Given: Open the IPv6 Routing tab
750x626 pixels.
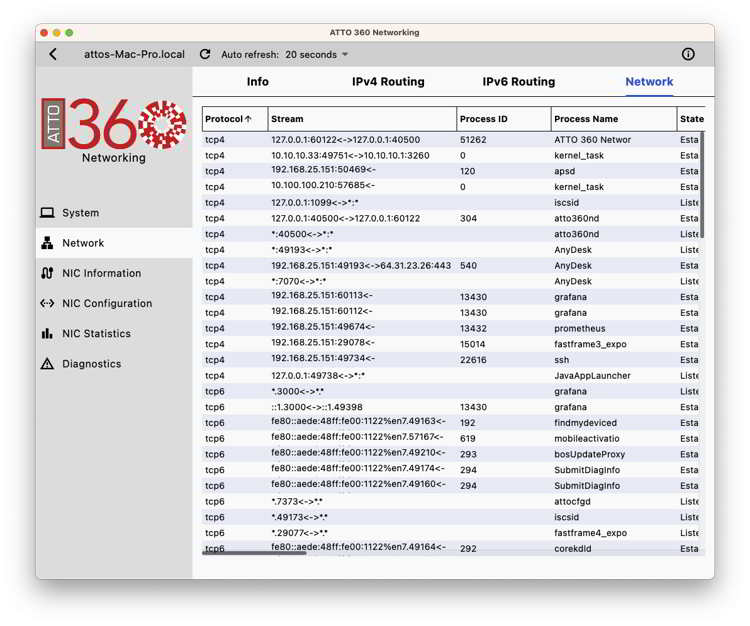Looking at the screenshot, I should click(518, 82).
